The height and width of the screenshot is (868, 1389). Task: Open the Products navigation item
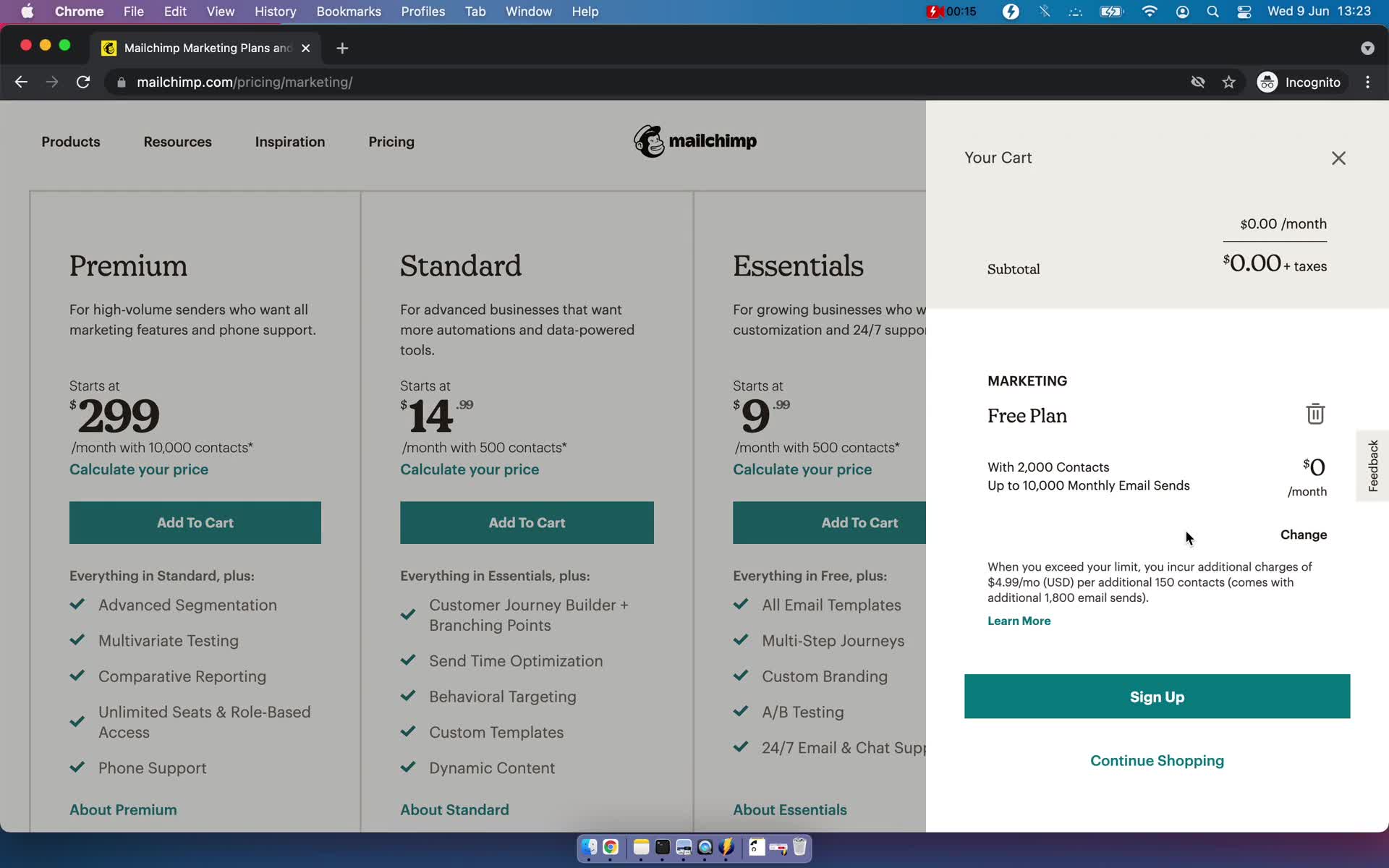[71, 142]
